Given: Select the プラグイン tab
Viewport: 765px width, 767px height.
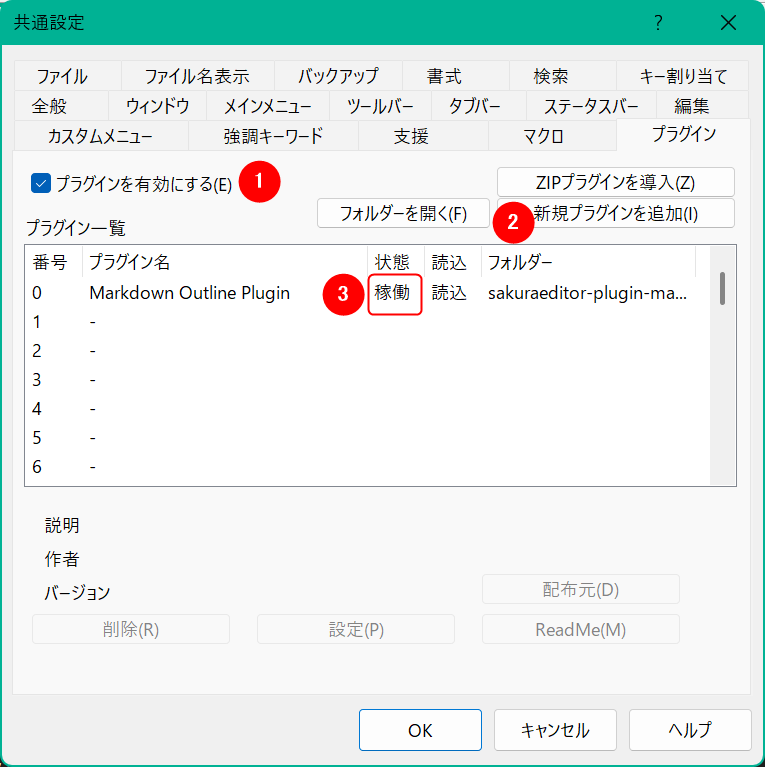Looking at the screenshot, I should coord(684,134).
